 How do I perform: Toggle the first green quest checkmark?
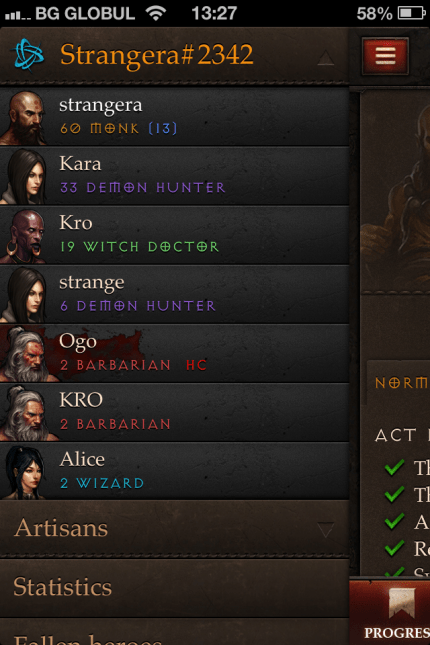(394, 468)
